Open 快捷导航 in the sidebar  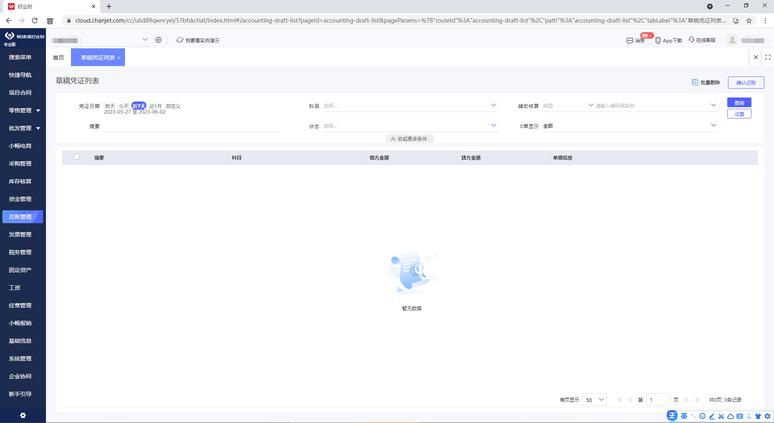(20, 75)
